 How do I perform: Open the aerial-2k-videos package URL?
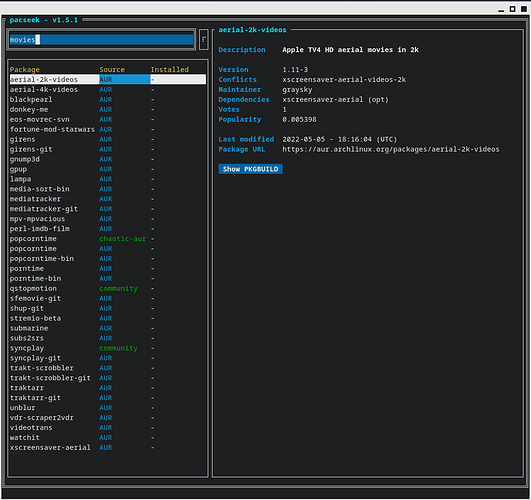pos(390,149)
